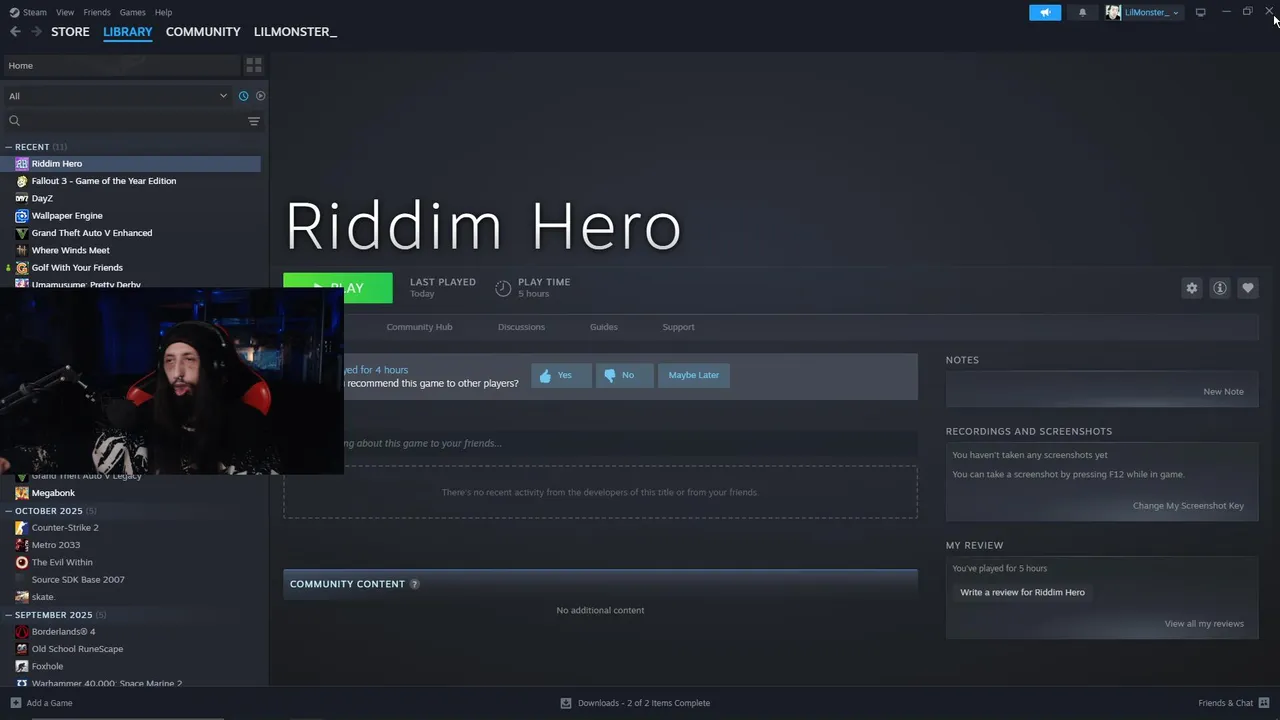The height and width of the screenshot is (720, 1280).
Task: Open the Discussions tab
Action: click(x=521, y=327)
